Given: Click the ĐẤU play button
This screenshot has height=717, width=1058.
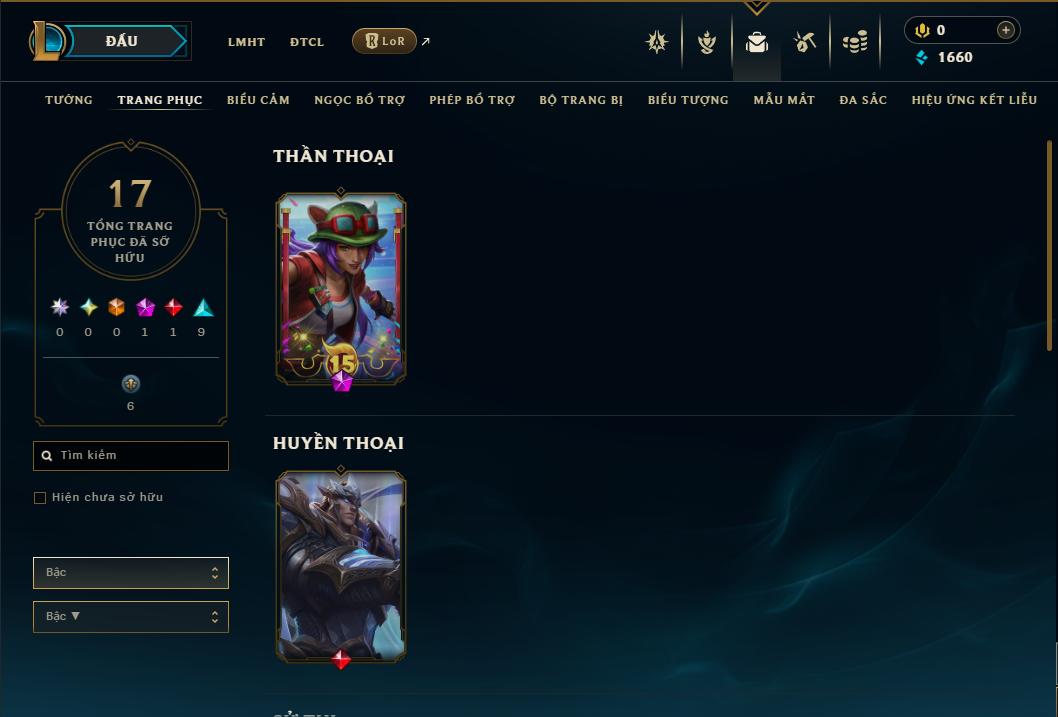Looking at the screenshot, I should pyautogui.click(x=121, y=41).
